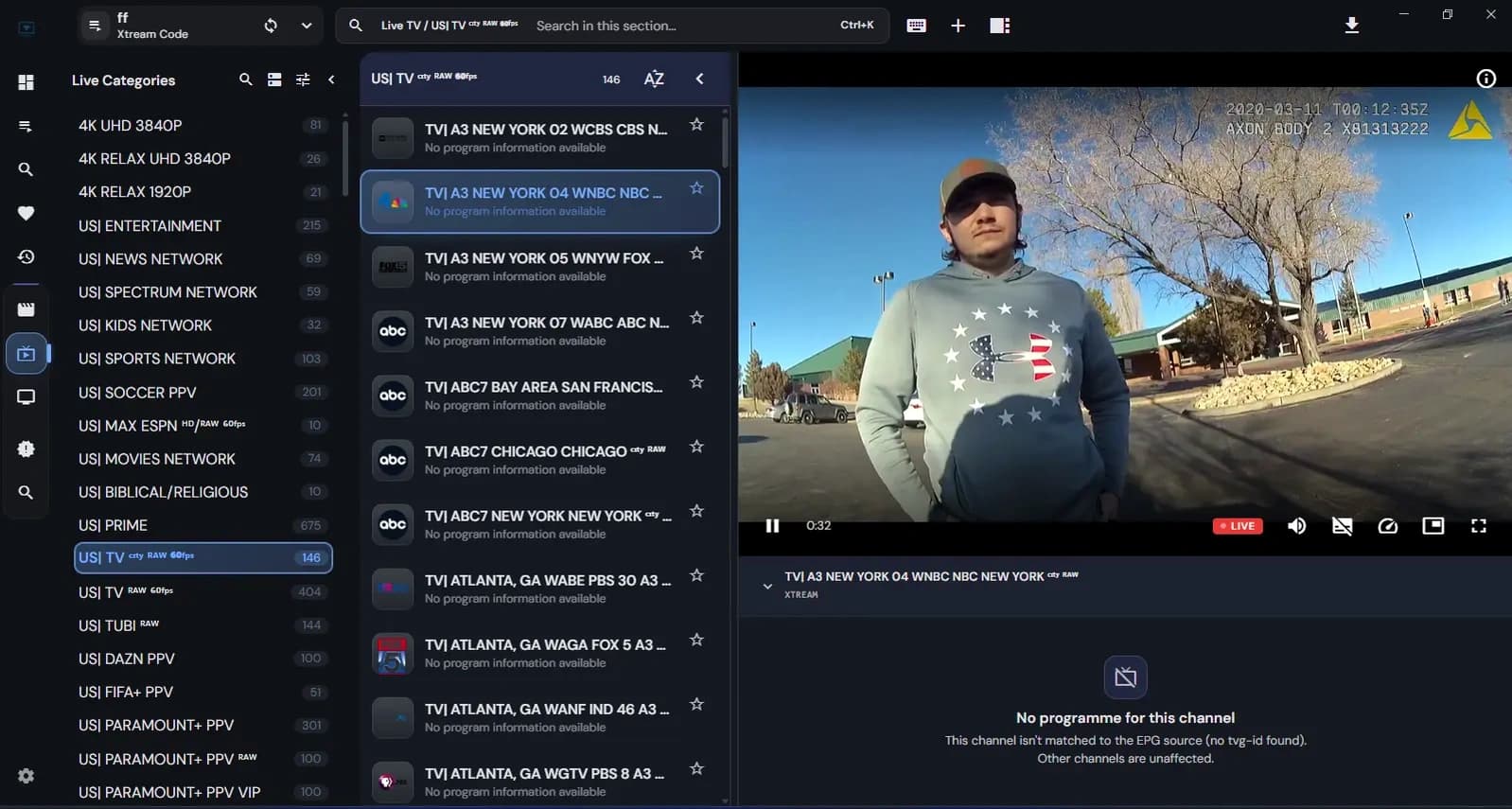Open playback speed gauge icon
Screen dimensions: 1512x809
click(1388, 525)
